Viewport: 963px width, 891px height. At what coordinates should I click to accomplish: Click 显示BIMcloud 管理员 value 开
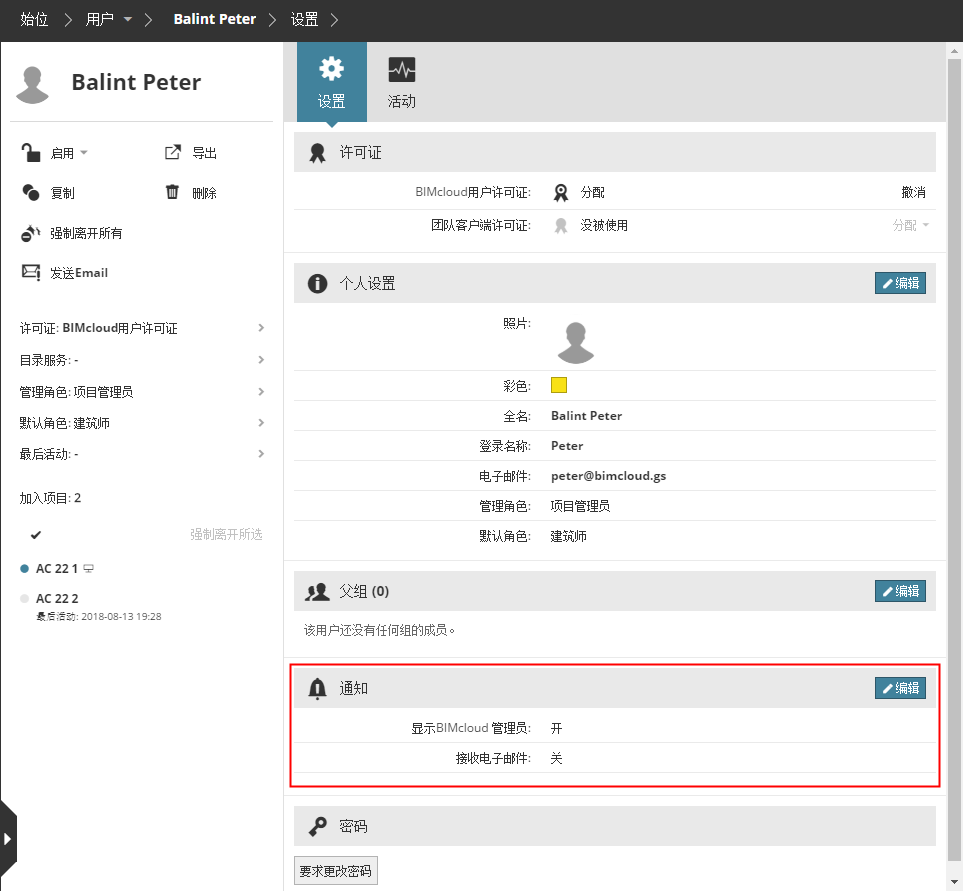(x=556, y=728)
